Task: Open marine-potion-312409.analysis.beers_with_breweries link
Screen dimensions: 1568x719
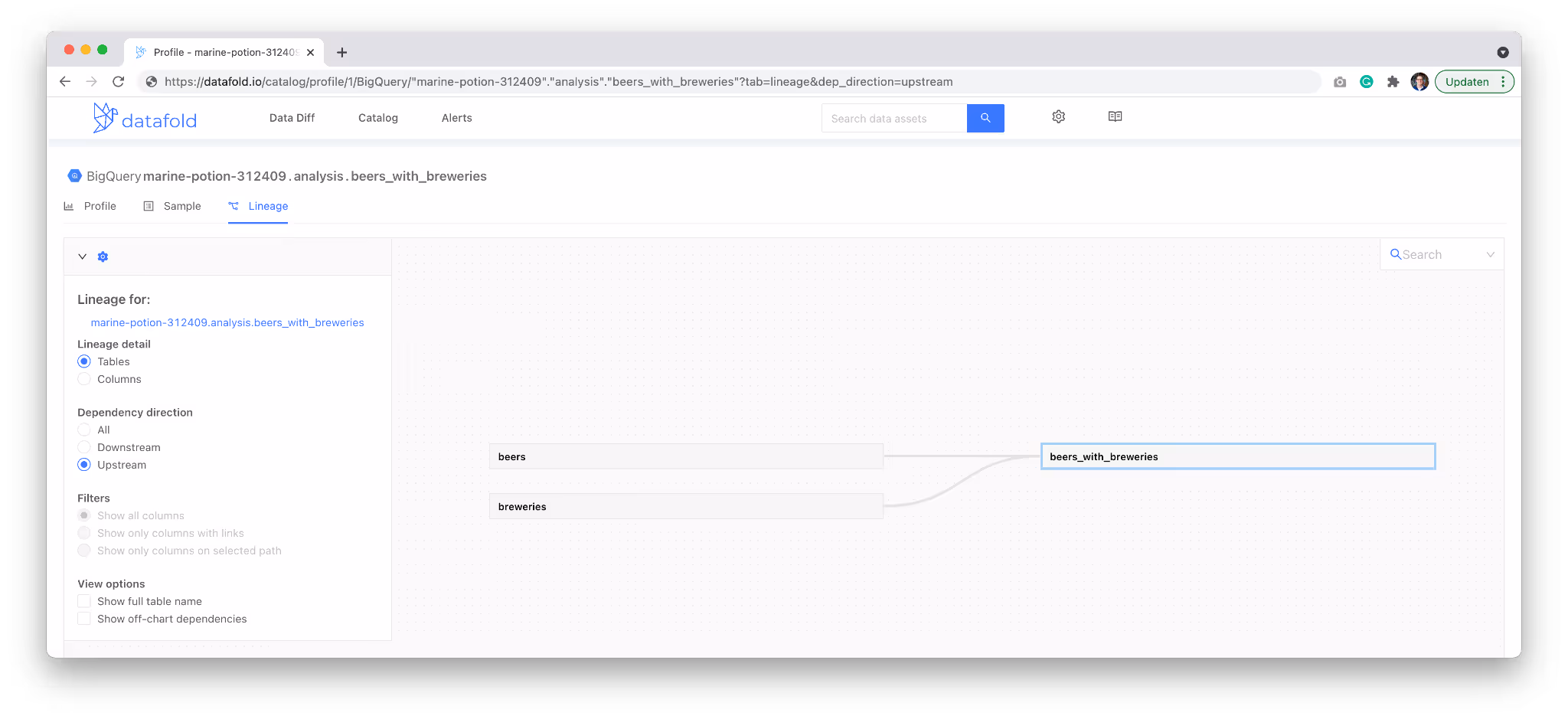Action: [x=227, y=322]
